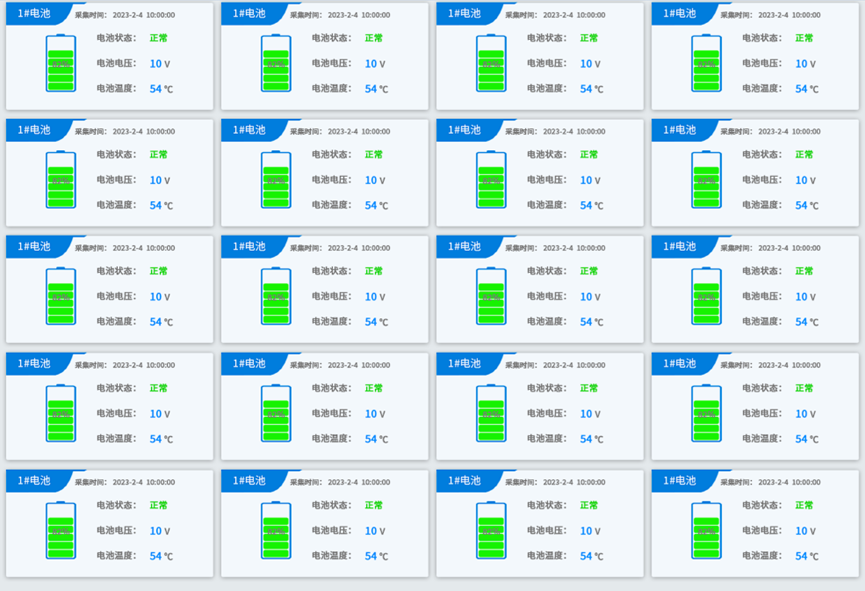Click battery icon in row one, column one card
The height and width of the screenshot is (591, 865).
[x=61, y=63]
